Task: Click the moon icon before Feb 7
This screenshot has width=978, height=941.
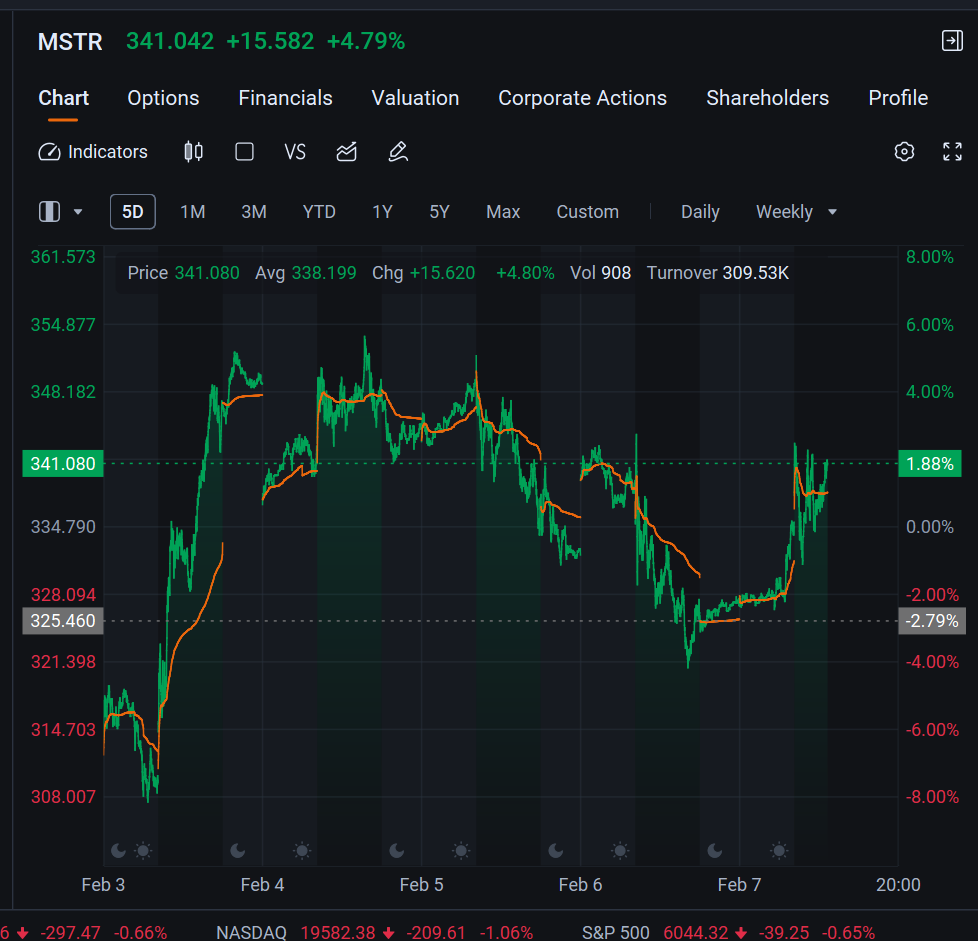Action: [715, 850]
